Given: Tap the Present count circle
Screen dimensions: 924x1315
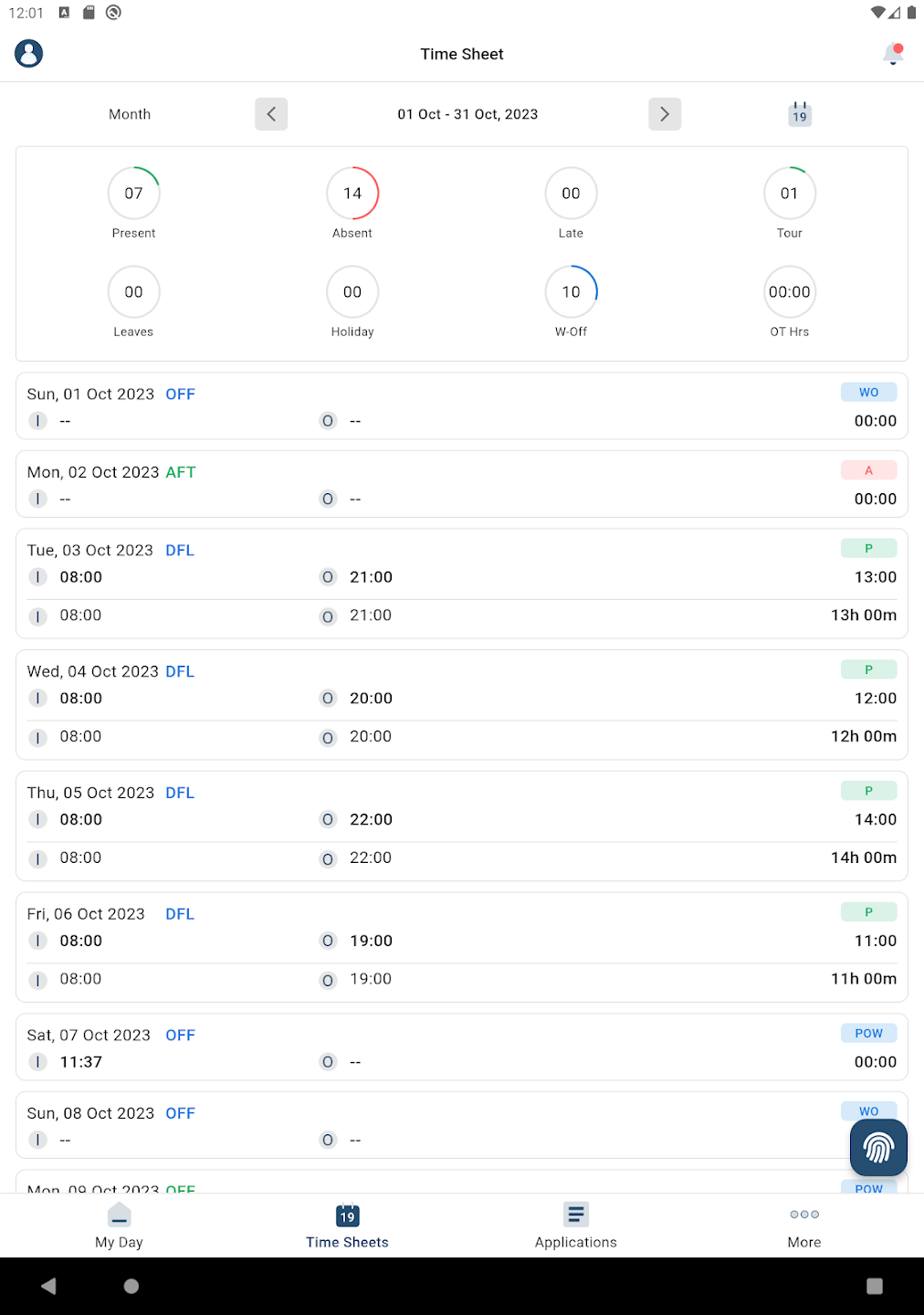Looking at the screenshot, I should click(134, 194).
